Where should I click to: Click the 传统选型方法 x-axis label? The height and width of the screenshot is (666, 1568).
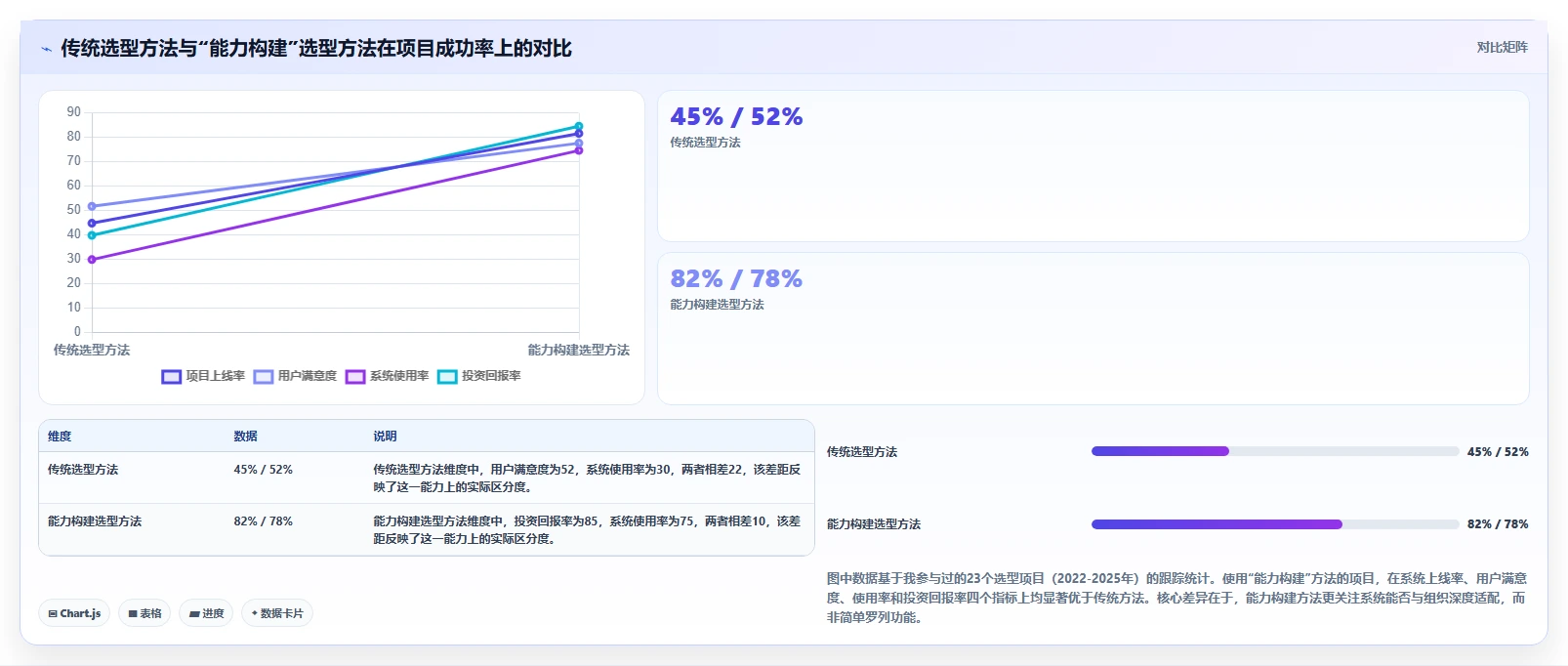92,350
